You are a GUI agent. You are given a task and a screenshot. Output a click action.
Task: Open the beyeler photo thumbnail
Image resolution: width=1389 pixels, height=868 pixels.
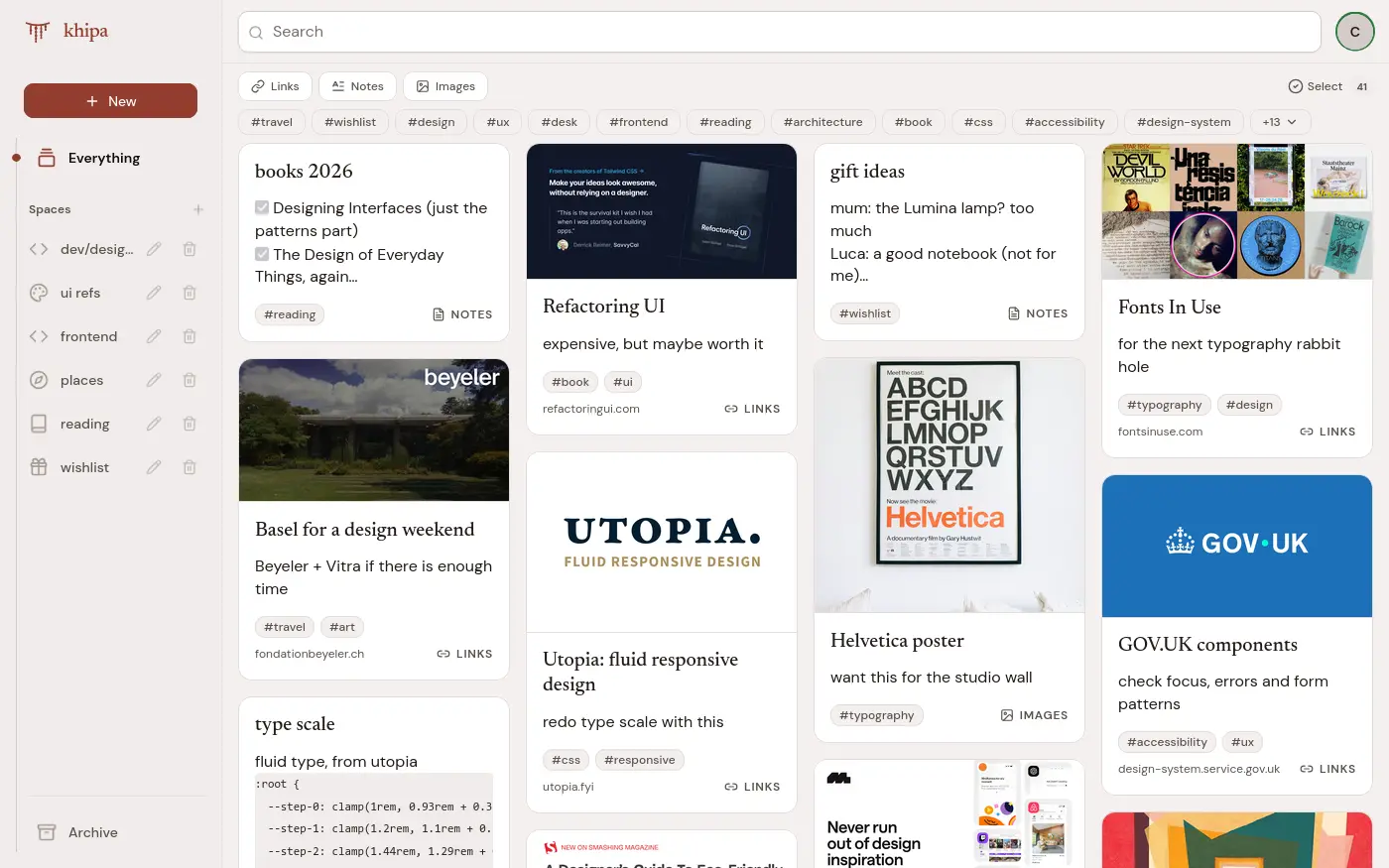pos(374,430)
